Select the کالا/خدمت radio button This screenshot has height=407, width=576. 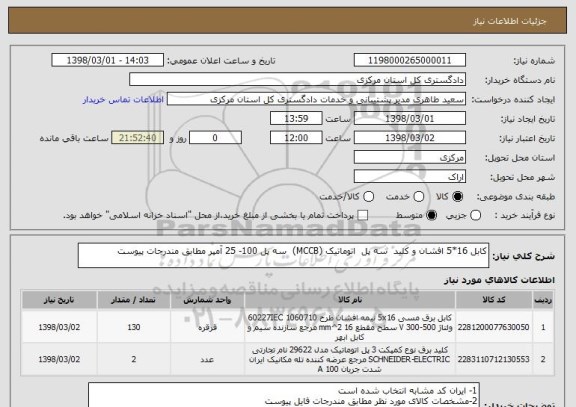click(x=368, y=197)
